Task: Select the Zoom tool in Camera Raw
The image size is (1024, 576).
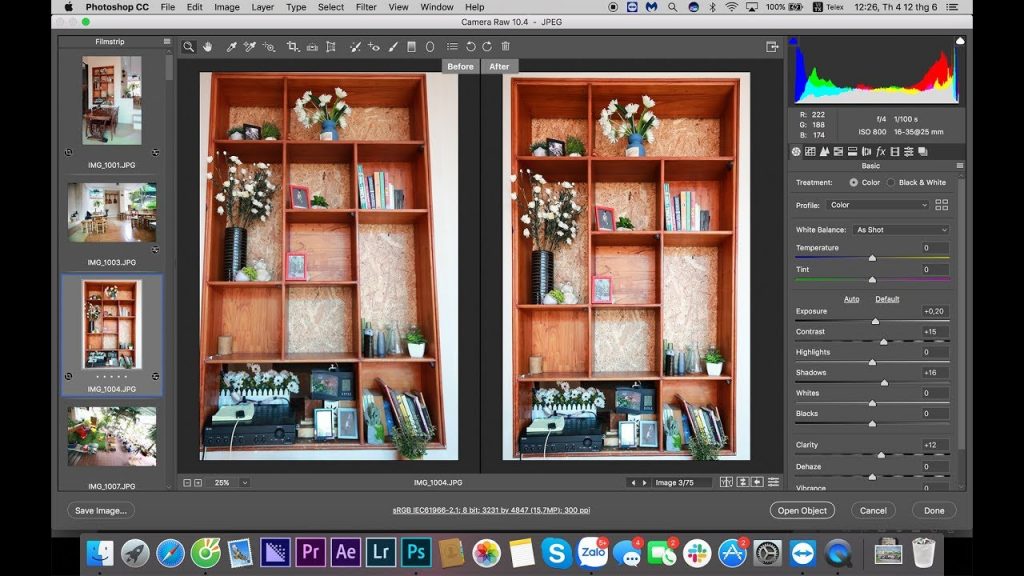Action: click(x=189, y=46)
